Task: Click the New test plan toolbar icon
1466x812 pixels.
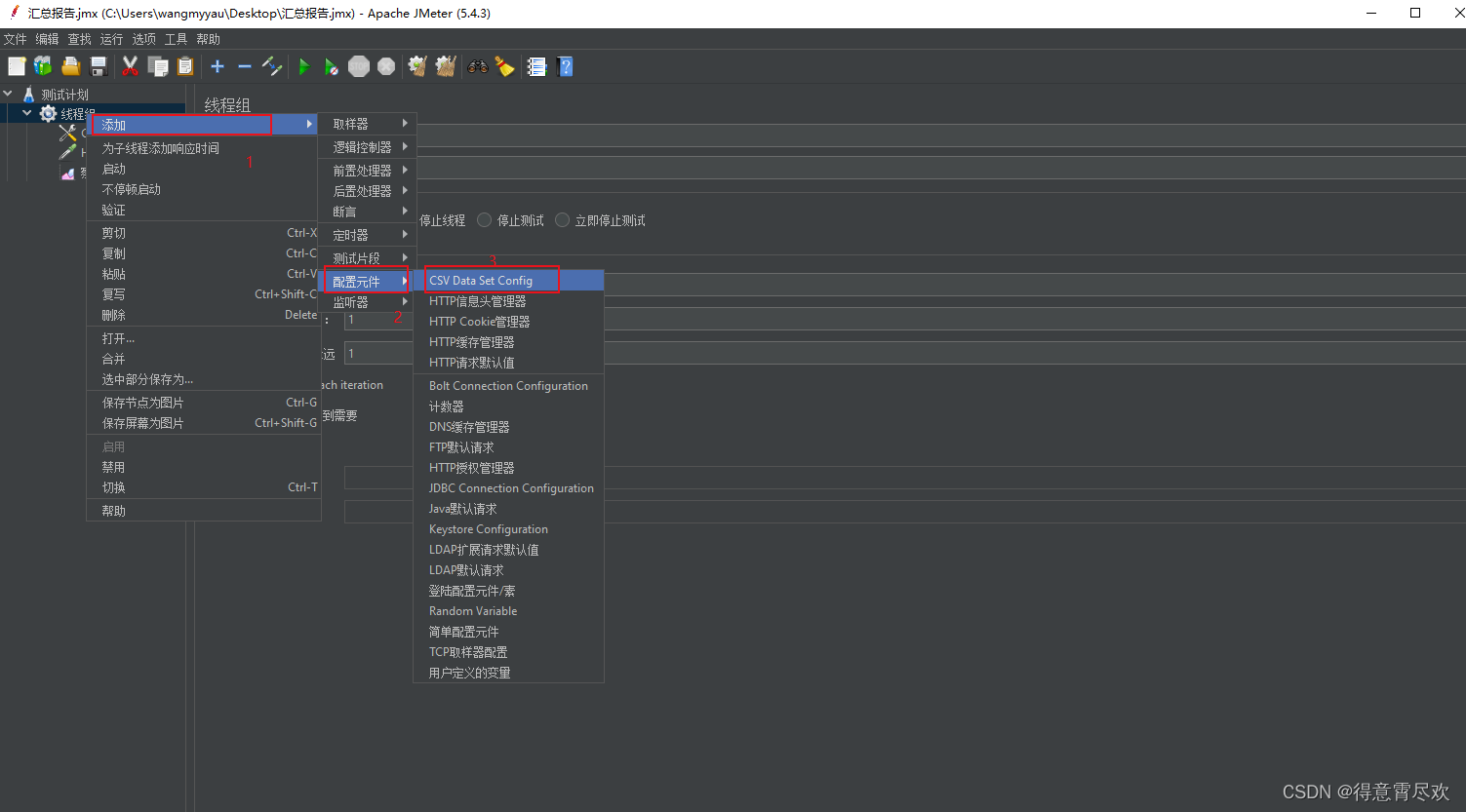Action: [17, 66]
